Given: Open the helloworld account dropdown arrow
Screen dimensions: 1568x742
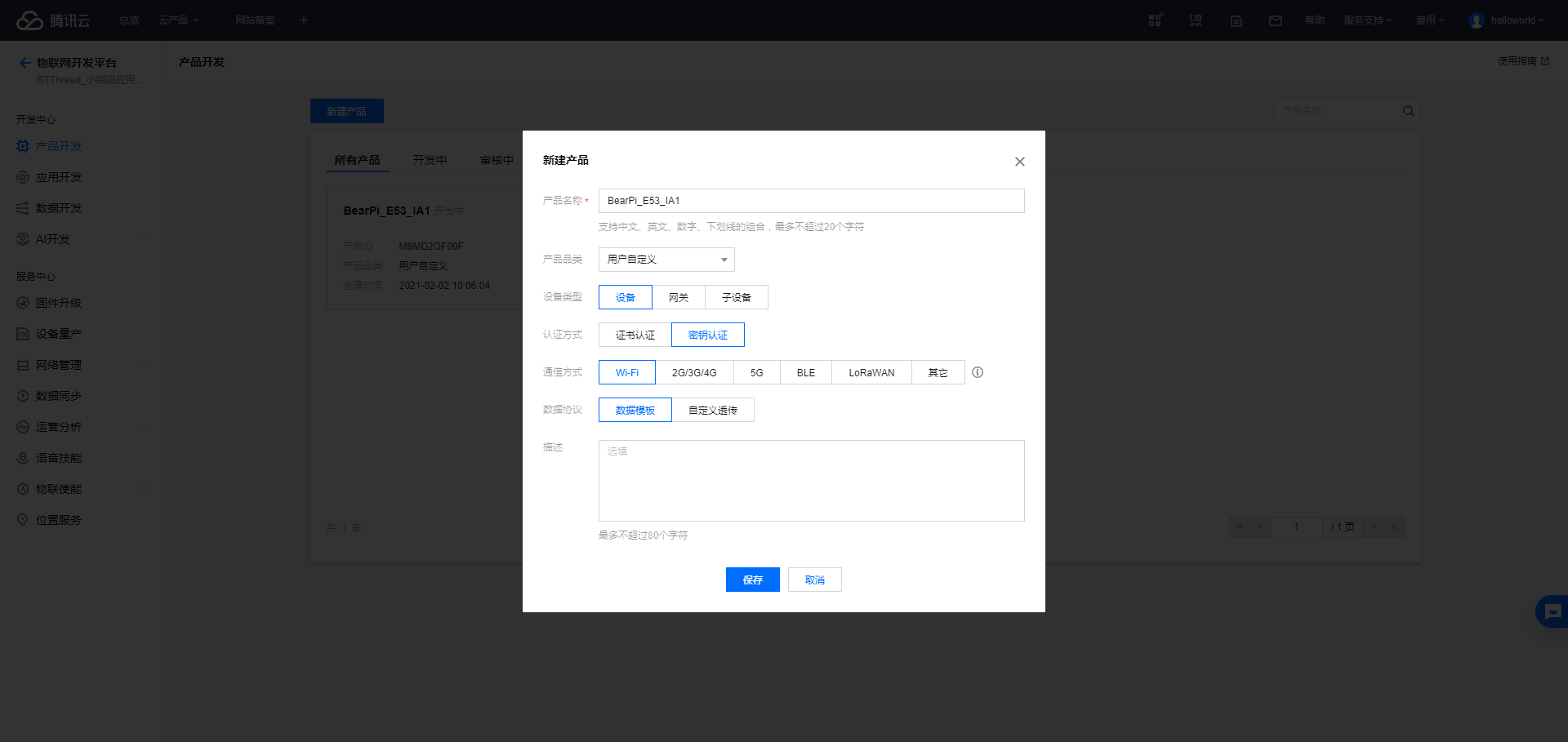Looking at the screenshot, I should (1541, 20).
